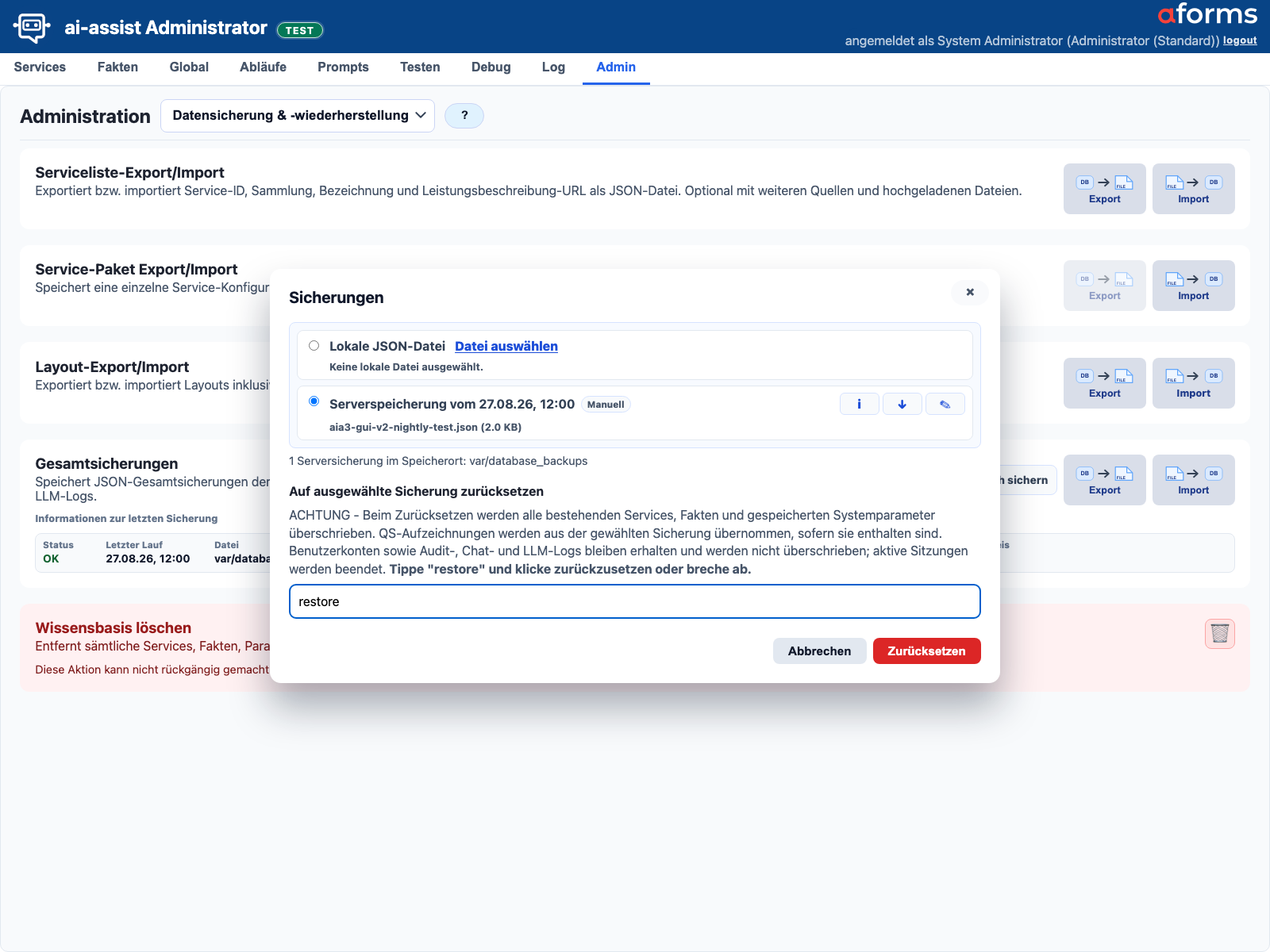The image size is (1270, 952).
Task: Select the Lokale JSON-Datei radio option
Action: (314, 346)
